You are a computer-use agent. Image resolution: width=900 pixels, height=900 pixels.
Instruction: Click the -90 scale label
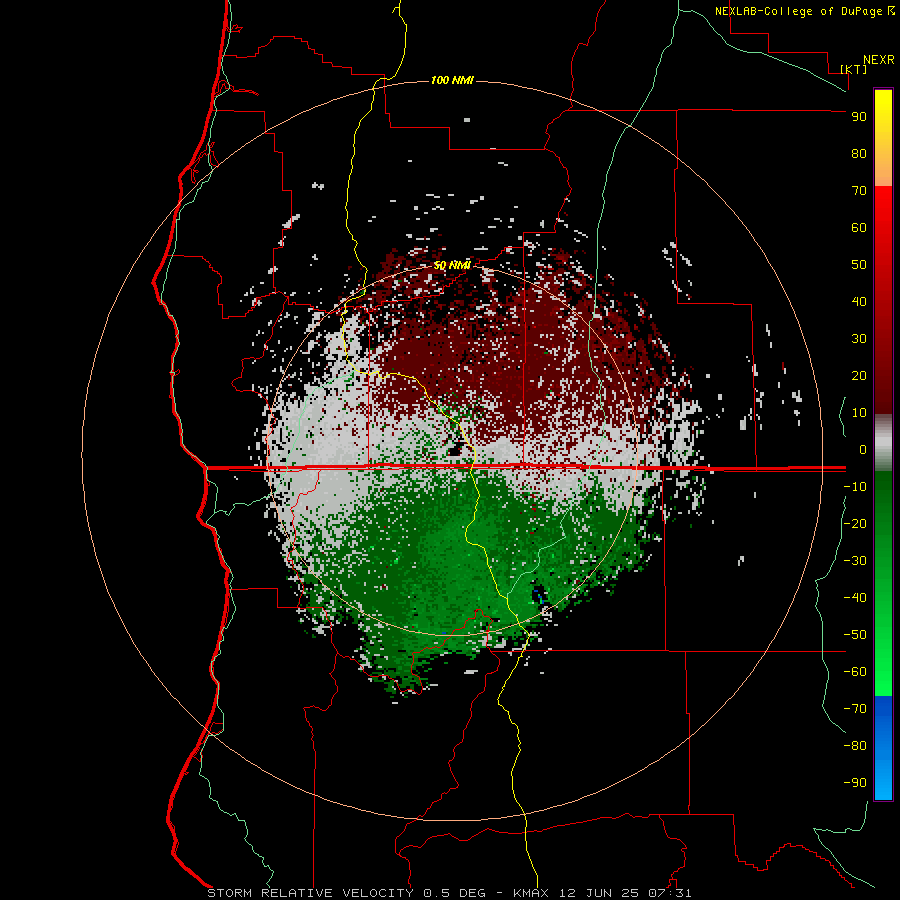[x=855, y=783]
